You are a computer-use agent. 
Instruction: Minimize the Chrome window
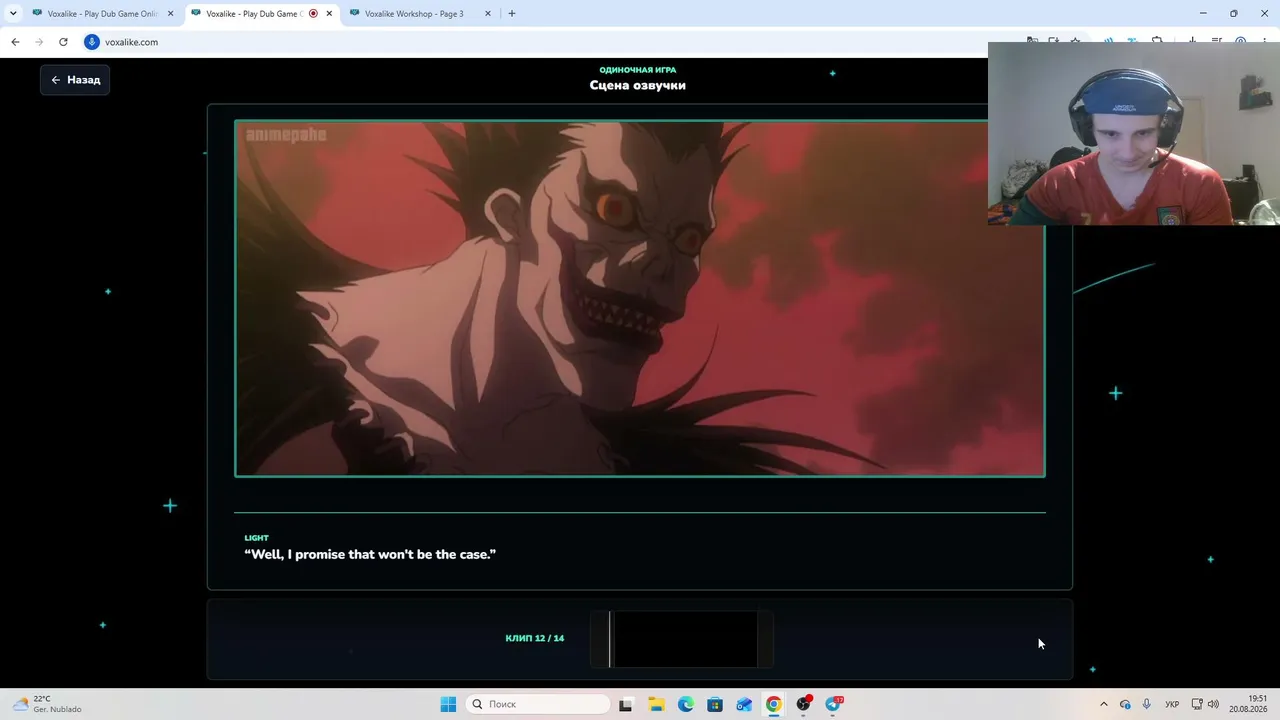1202,13
